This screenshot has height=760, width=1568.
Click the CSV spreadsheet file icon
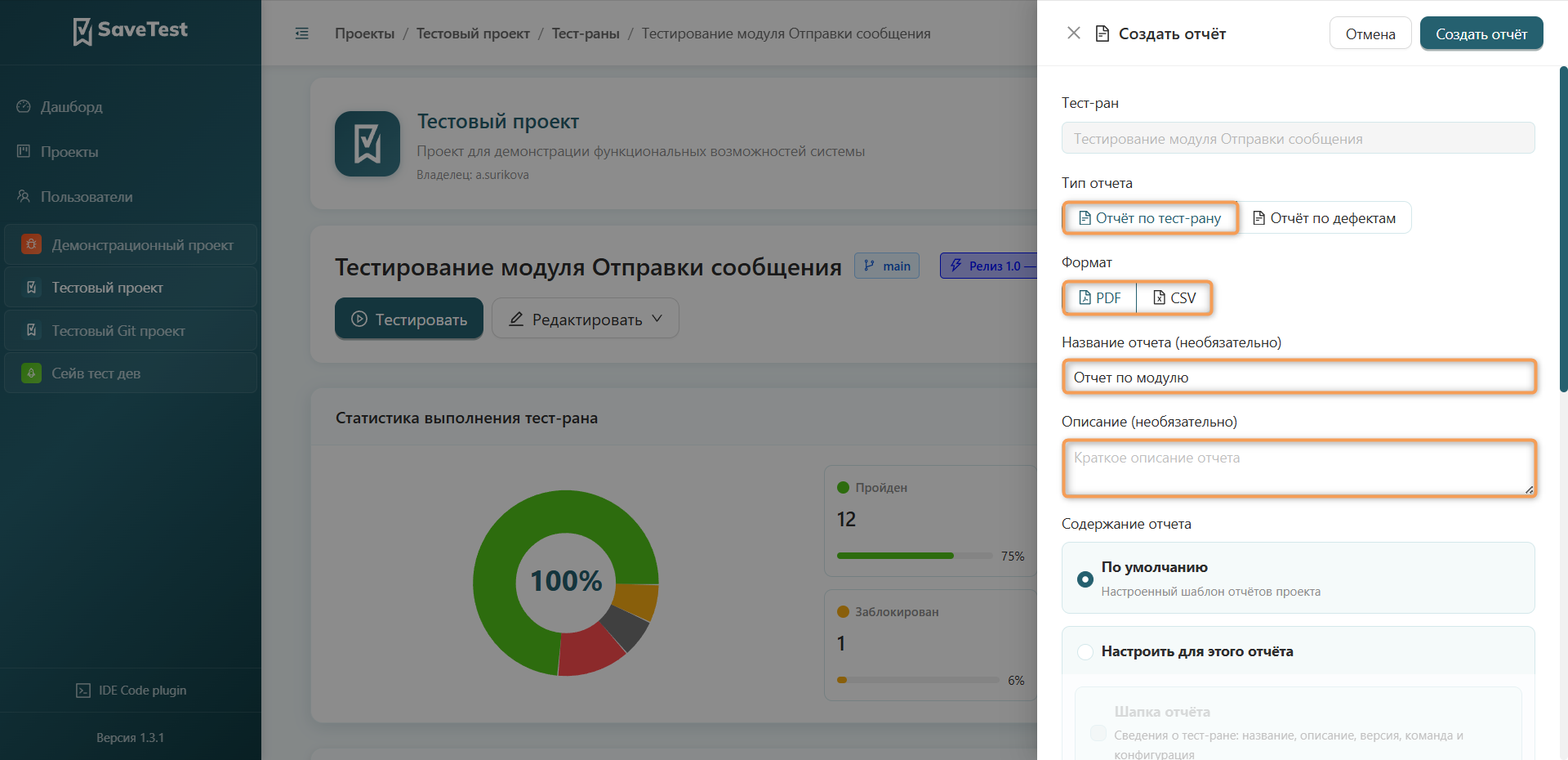(x=1160, y=297)
